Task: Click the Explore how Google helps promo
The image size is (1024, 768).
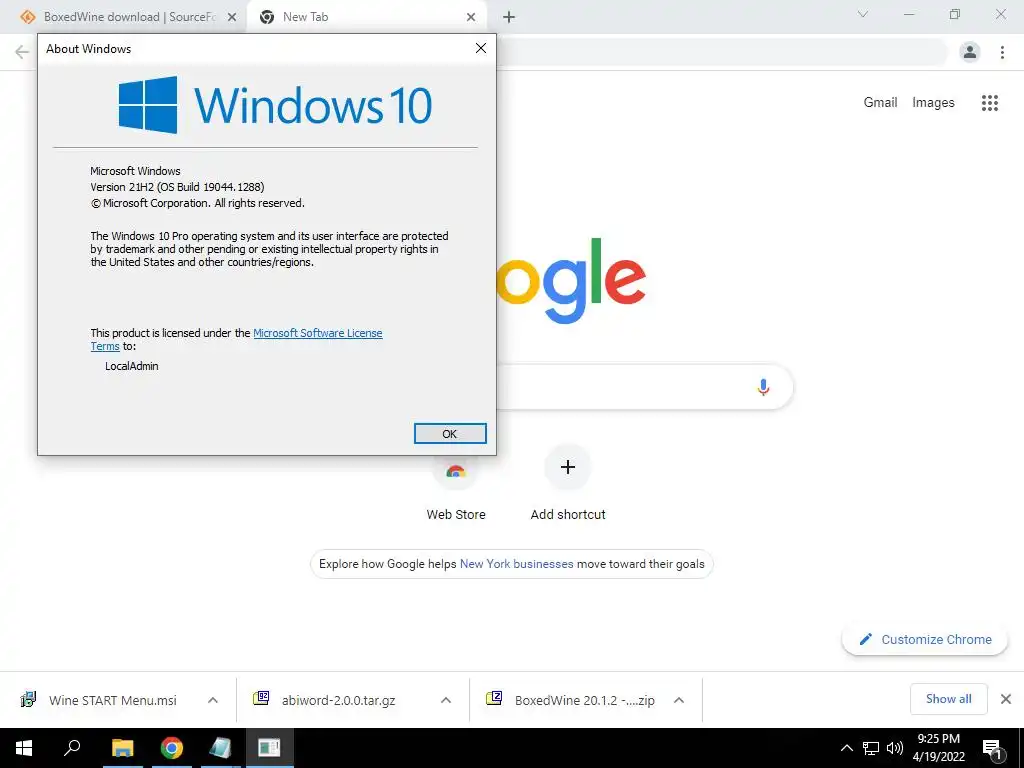Action: pyautogui.click(x=511, y=564)
